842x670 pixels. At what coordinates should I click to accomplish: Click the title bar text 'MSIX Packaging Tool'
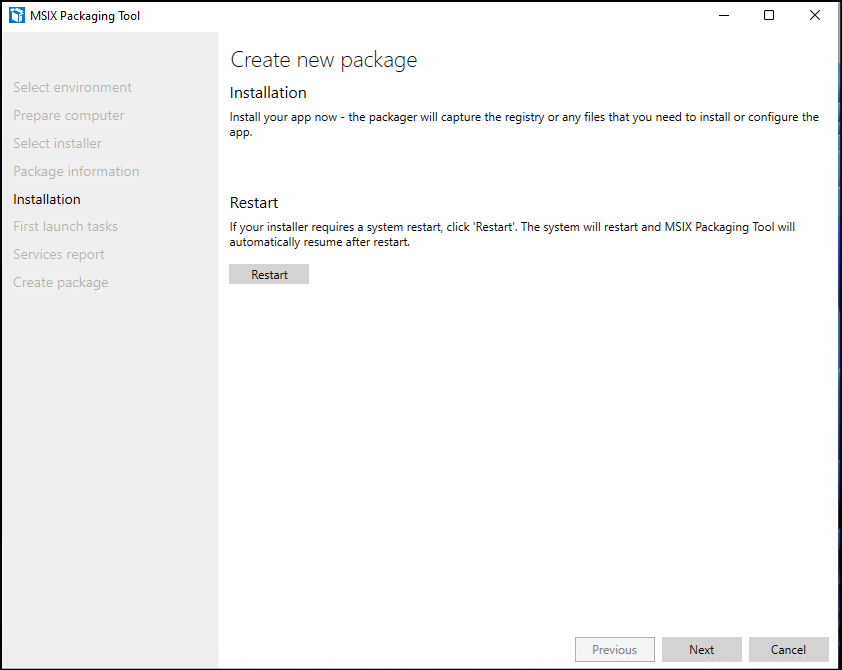click(x=87, y=16)
